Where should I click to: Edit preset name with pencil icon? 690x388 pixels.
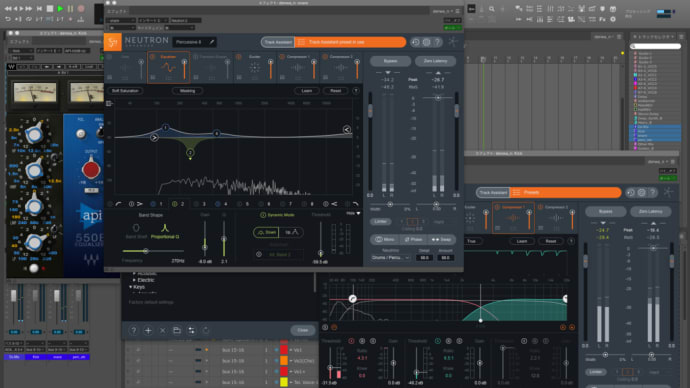tap(212, 42)
